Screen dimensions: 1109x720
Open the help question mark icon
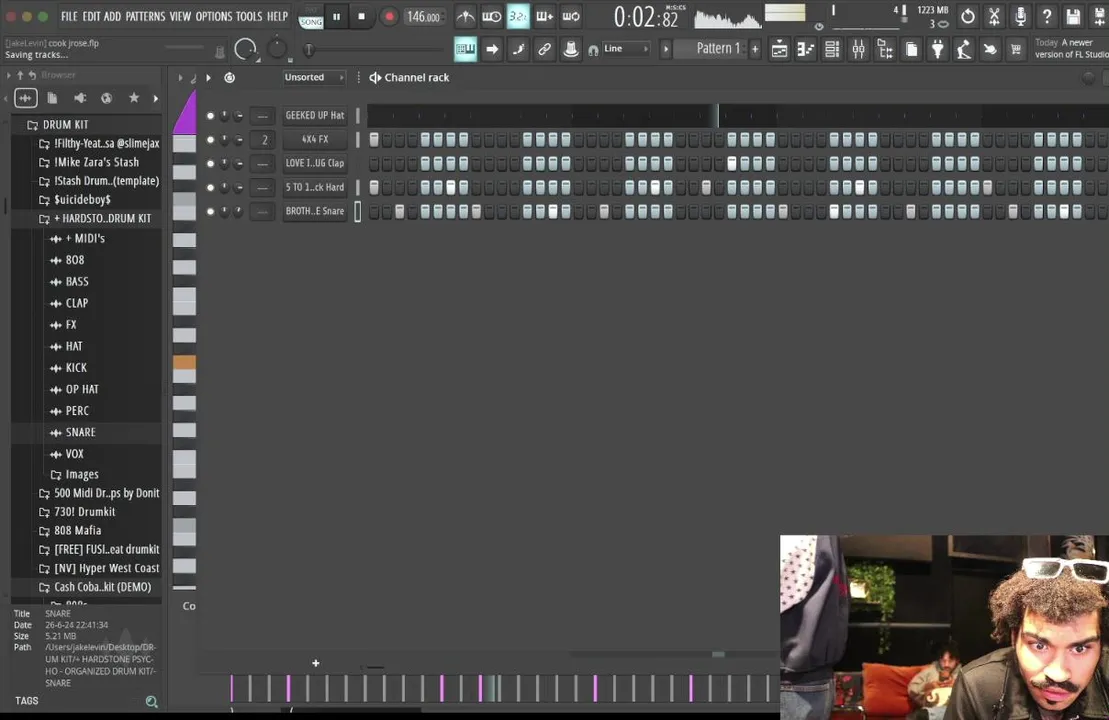point(1047,16)
